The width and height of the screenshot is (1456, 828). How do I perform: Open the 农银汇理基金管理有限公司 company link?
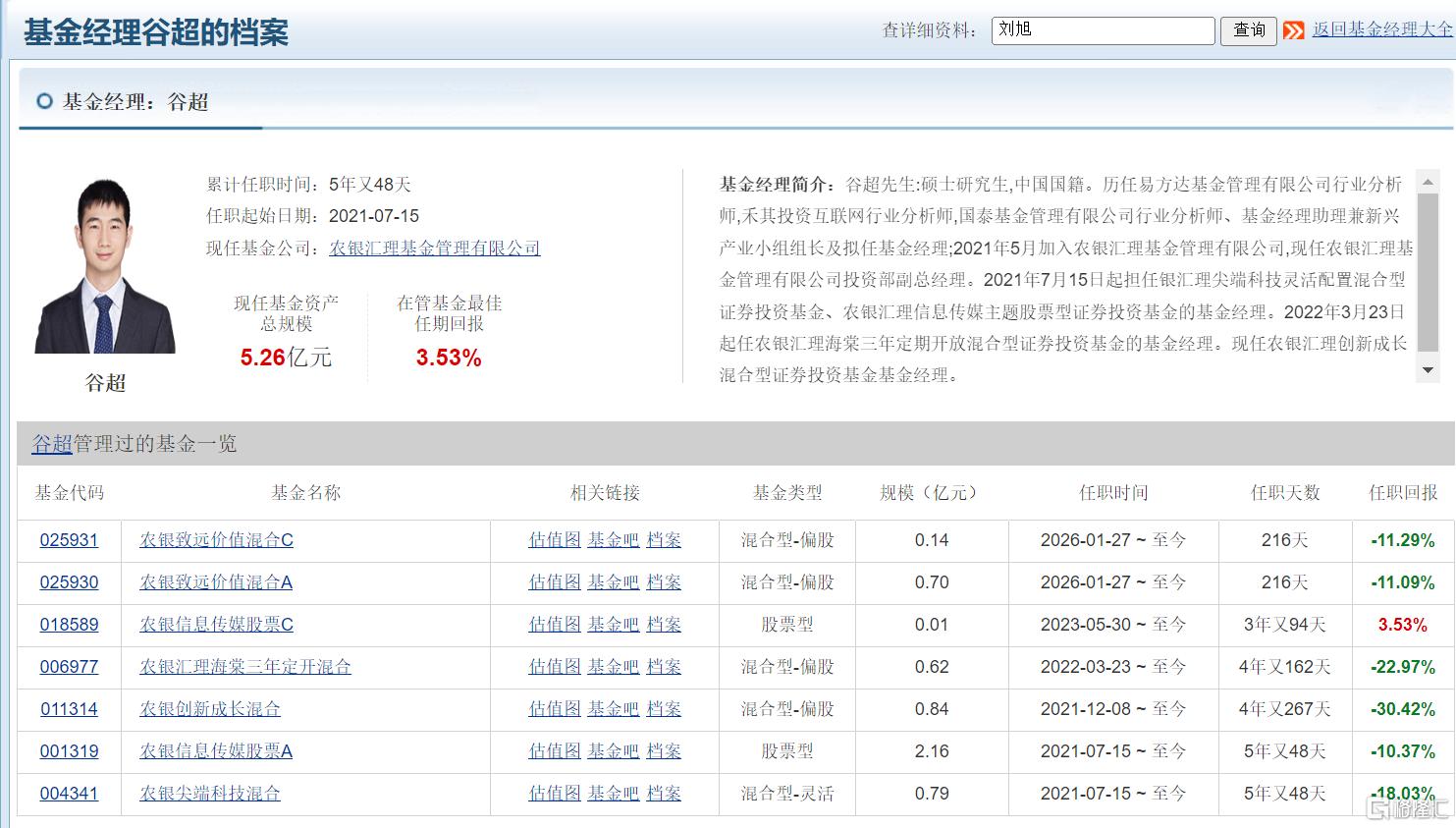435,248
